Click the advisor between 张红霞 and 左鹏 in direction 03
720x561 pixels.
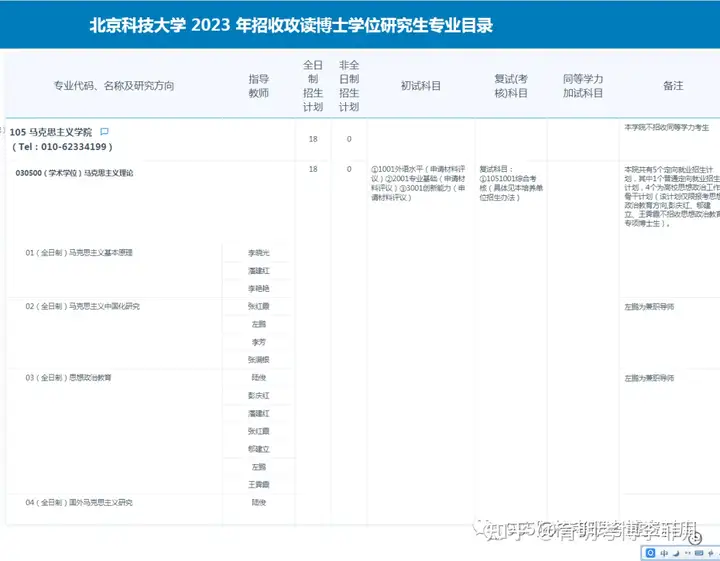(x=259, y=449)
